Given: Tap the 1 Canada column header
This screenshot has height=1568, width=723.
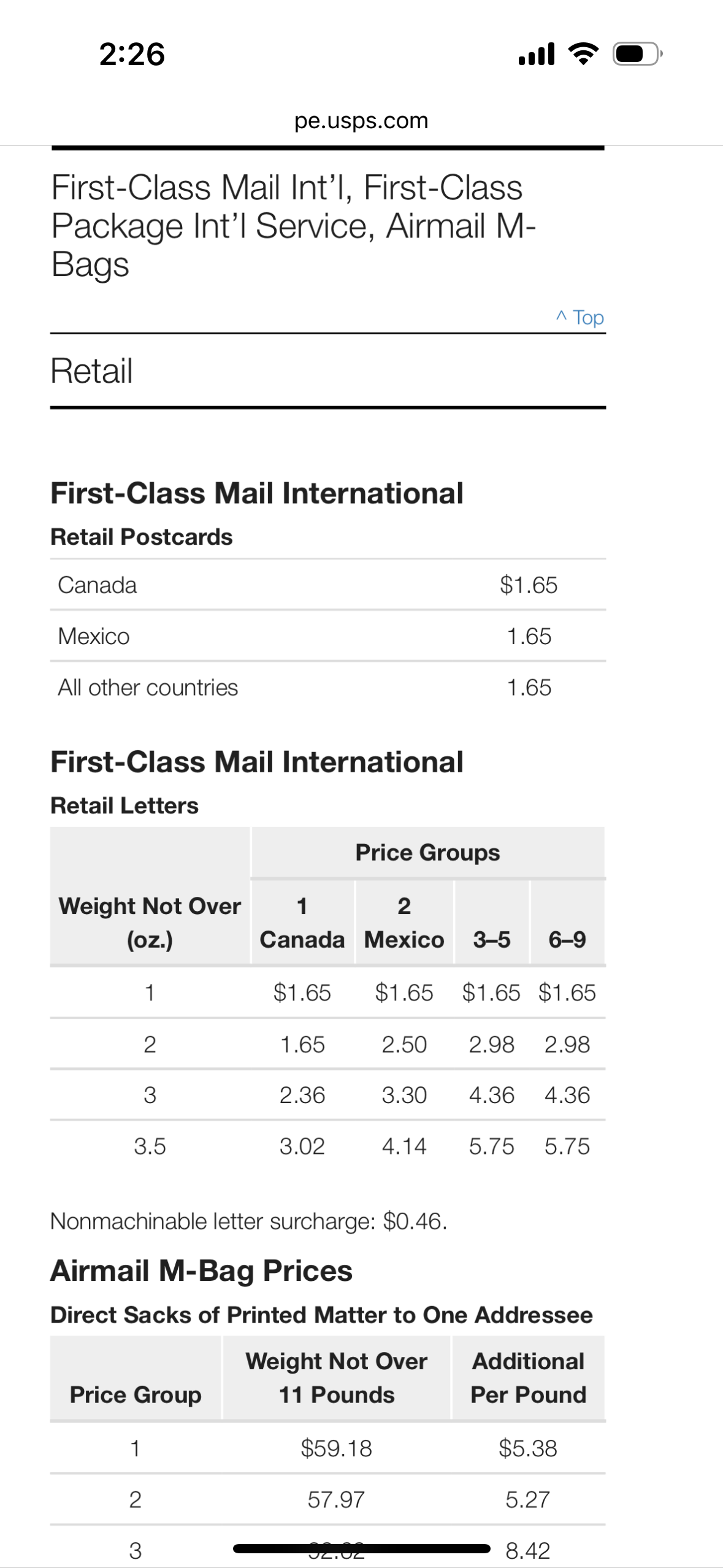Looking at the screenshot, I should [x=302, y=923].
